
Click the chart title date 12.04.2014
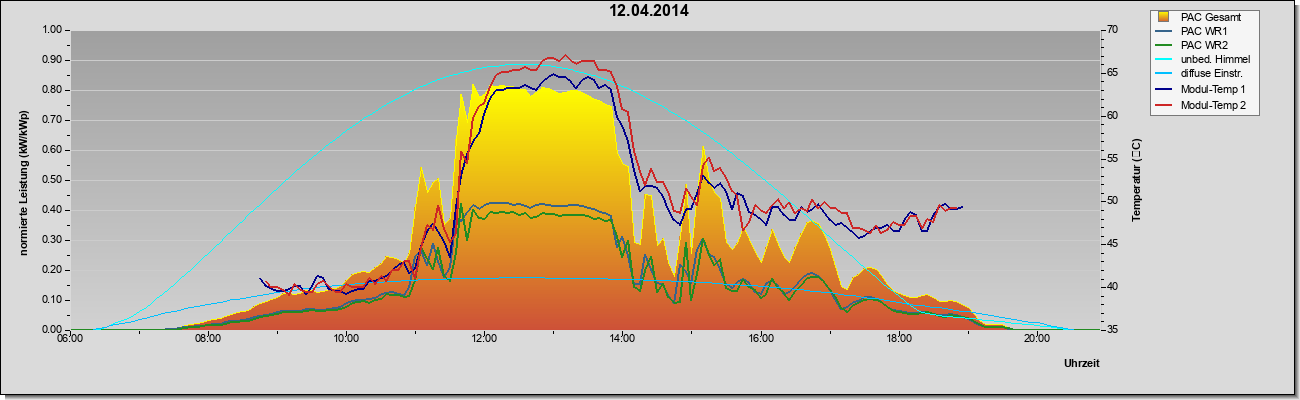650,12
